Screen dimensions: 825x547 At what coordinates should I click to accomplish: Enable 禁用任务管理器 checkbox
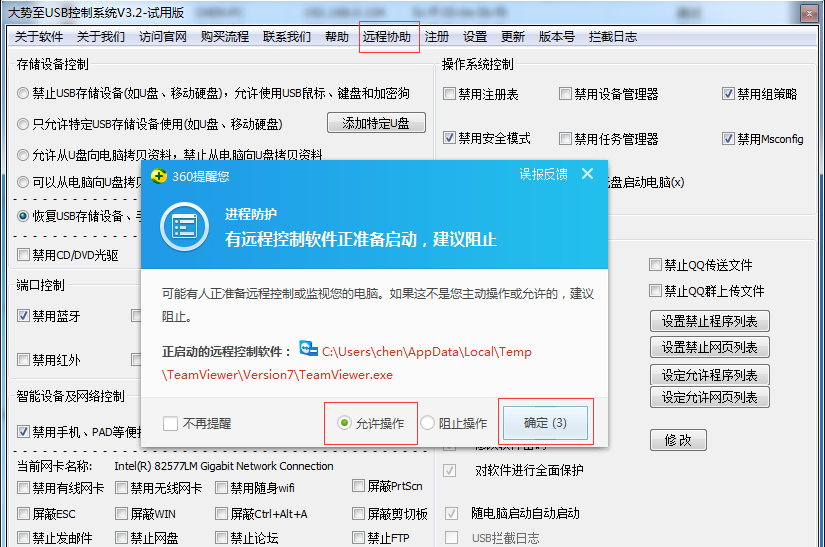565,139
